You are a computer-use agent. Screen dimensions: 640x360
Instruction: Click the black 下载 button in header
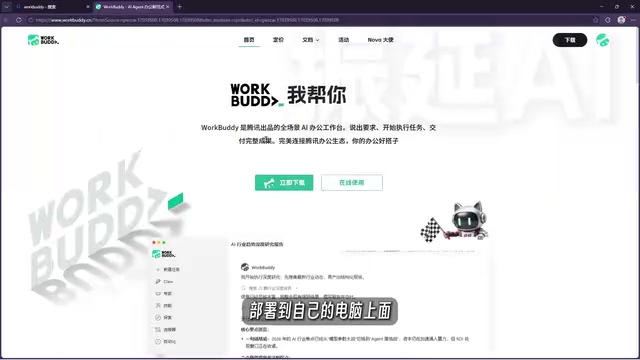pyautogui.click(x=570, y=40)
